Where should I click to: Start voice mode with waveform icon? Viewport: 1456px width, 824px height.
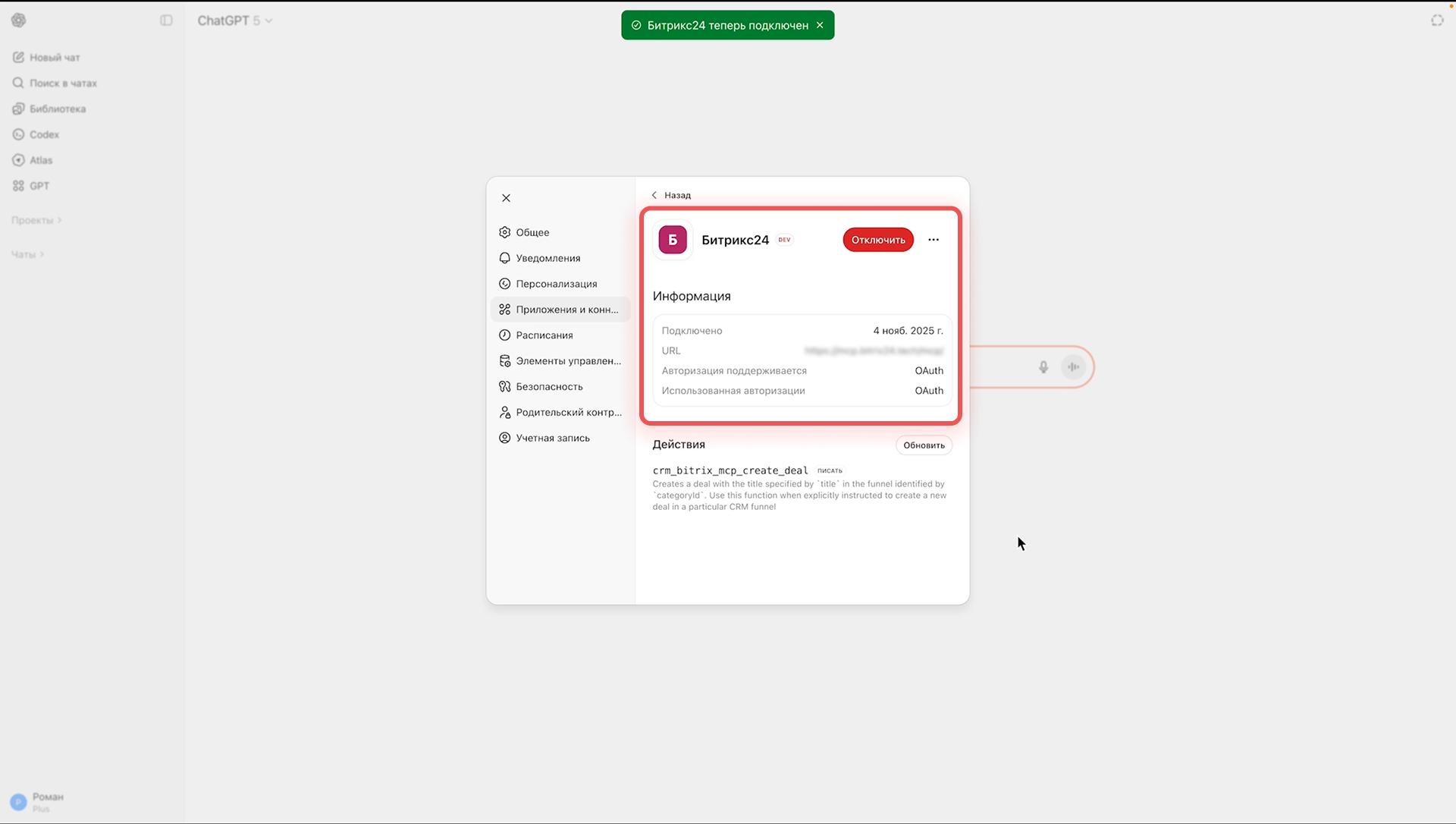coord(1073,367)
